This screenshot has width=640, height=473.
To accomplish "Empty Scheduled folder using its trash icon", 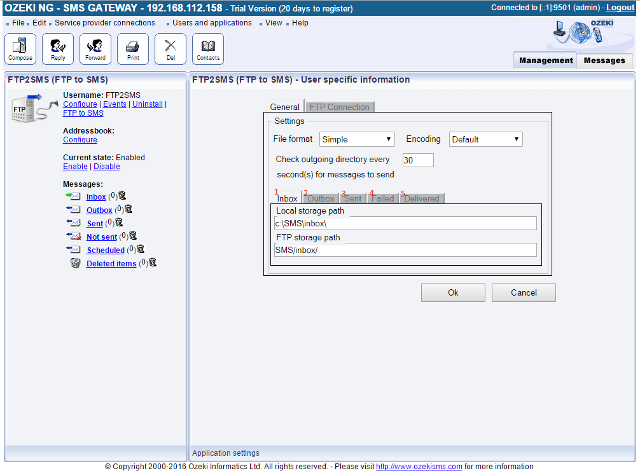I will 140,249.
